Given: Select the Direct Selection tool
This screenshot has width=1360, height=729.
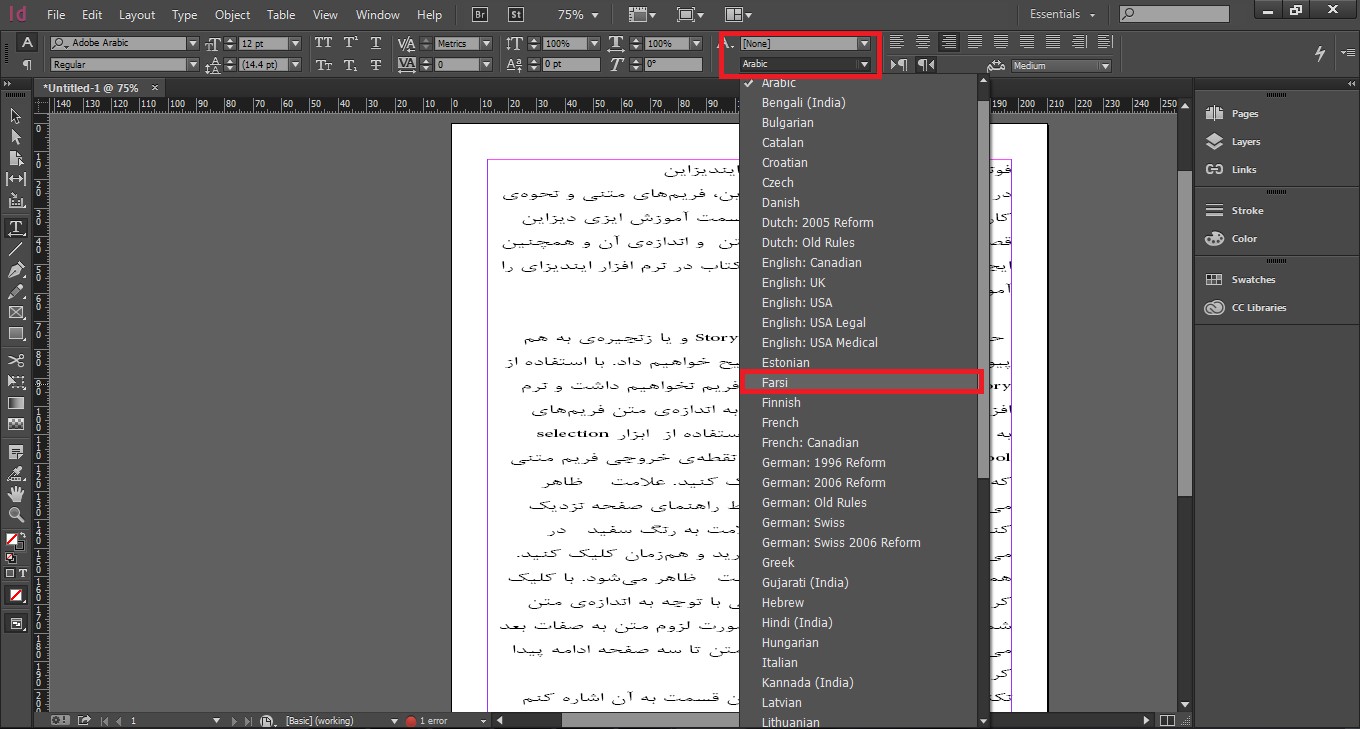Looking at the screenshot, I should pyautogui.click(x=16, y=138).
